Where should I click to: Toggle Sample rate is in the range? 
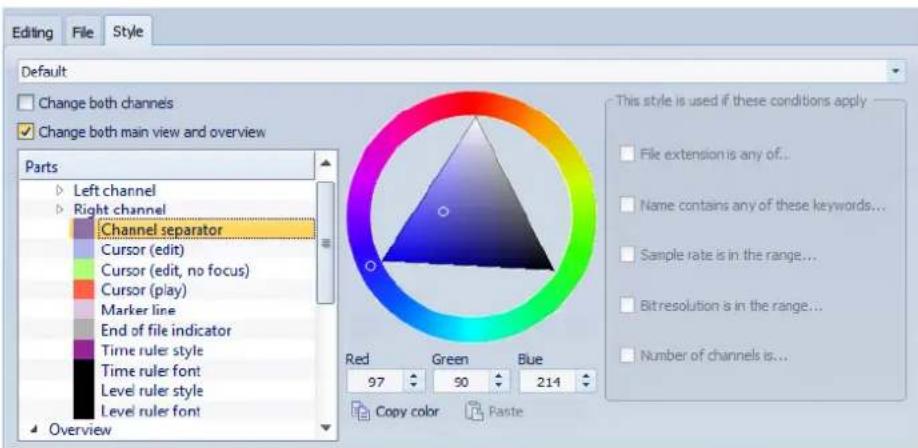[x=628, y=255]
